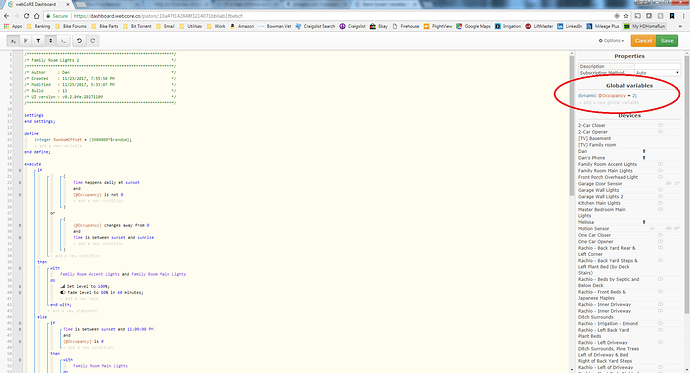
Task: Bookmark this page with the star icon
Action: pos(626,16)
